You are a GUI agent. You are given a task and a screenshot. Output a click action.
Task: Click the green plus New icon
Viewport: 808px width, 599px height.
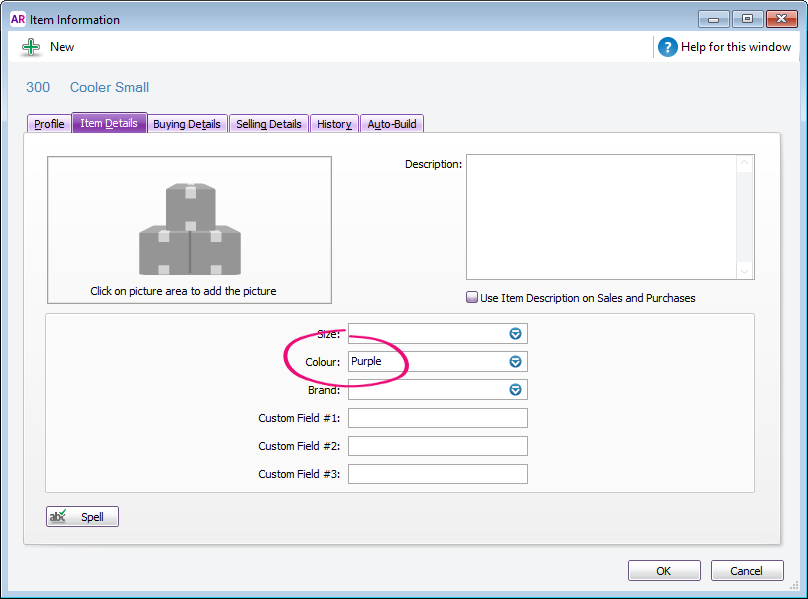pos(31,47)
